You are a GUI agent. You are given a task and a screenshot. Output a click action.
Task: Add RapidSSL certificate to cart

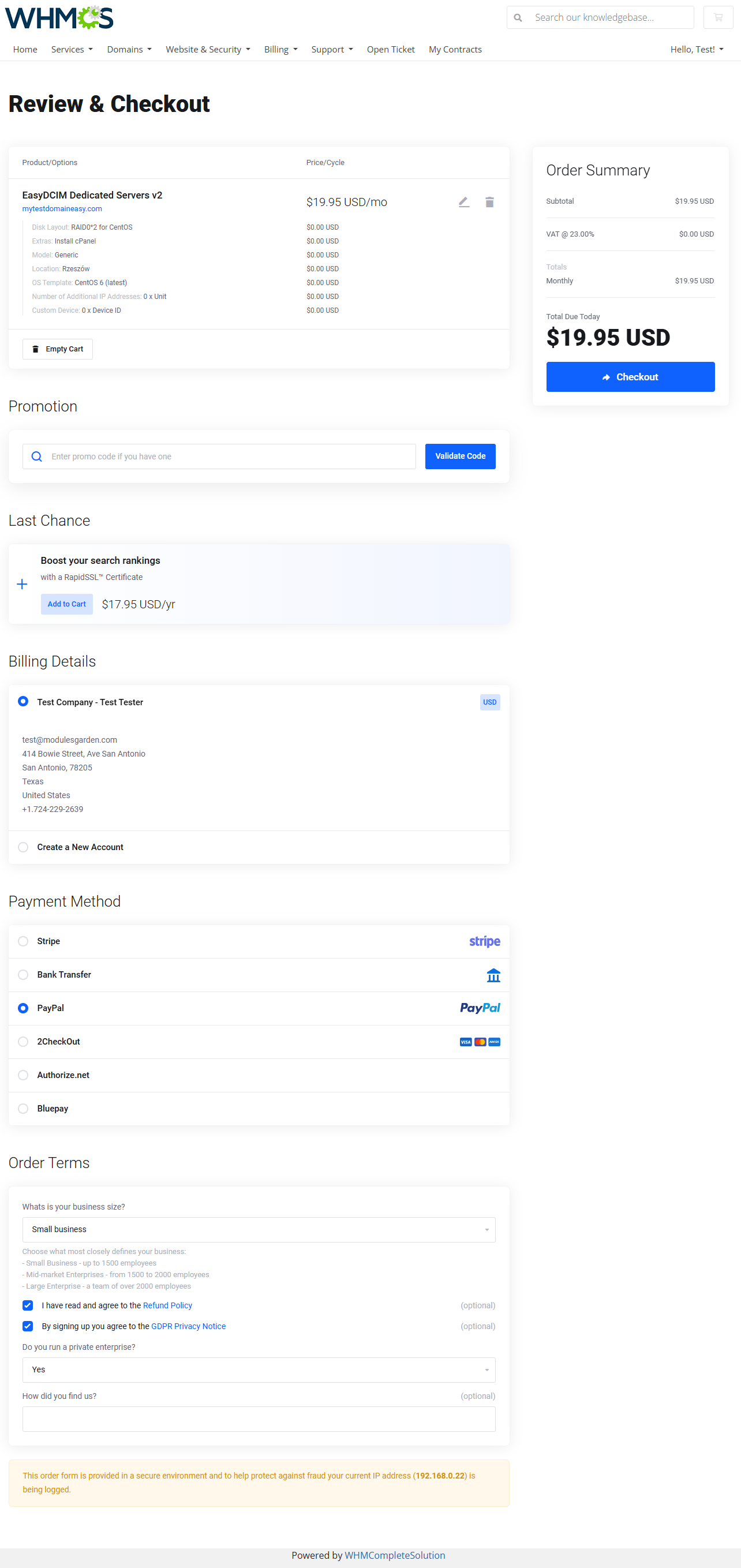tap(66, 604)
